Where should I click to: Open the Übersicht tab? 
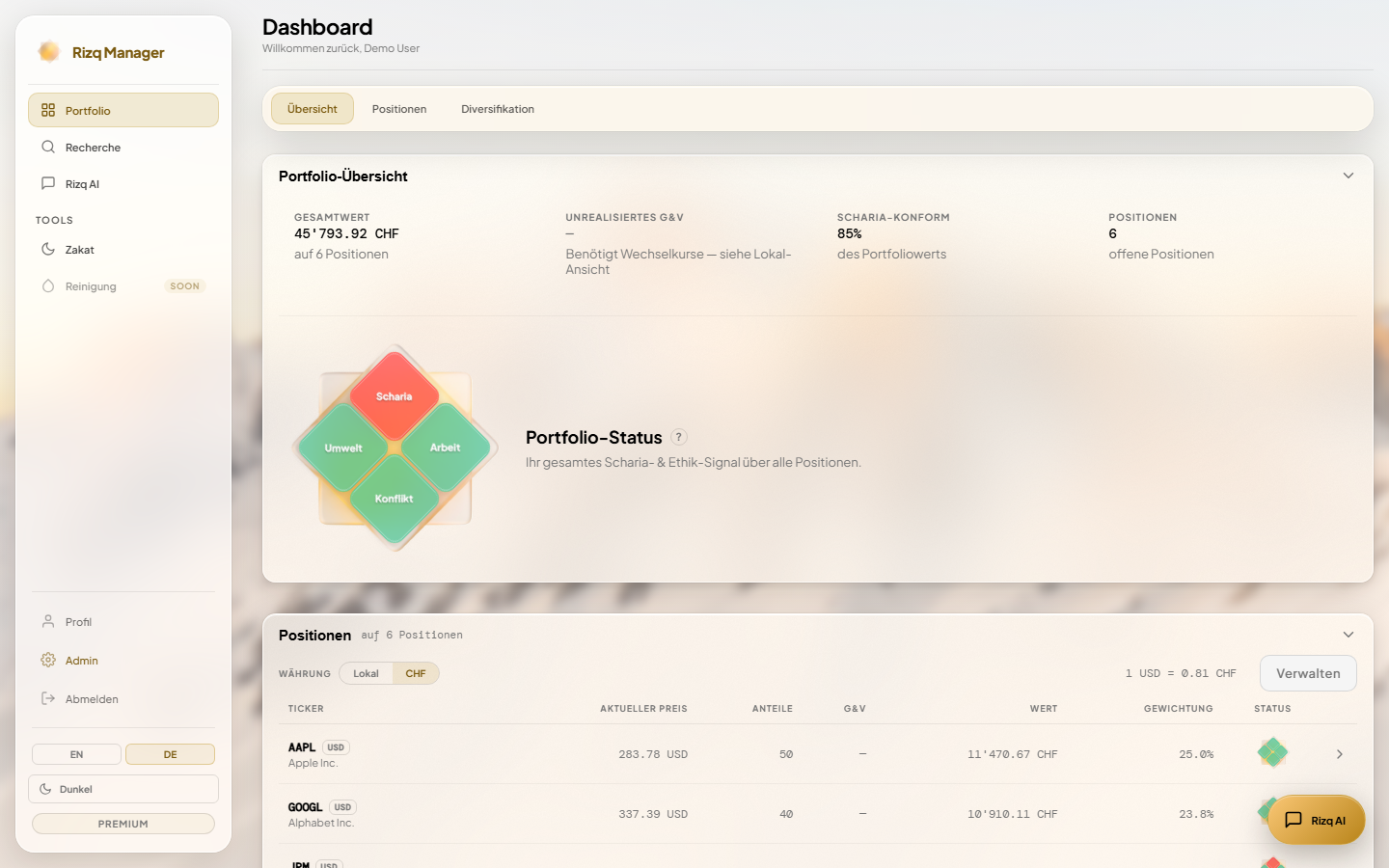313,109
